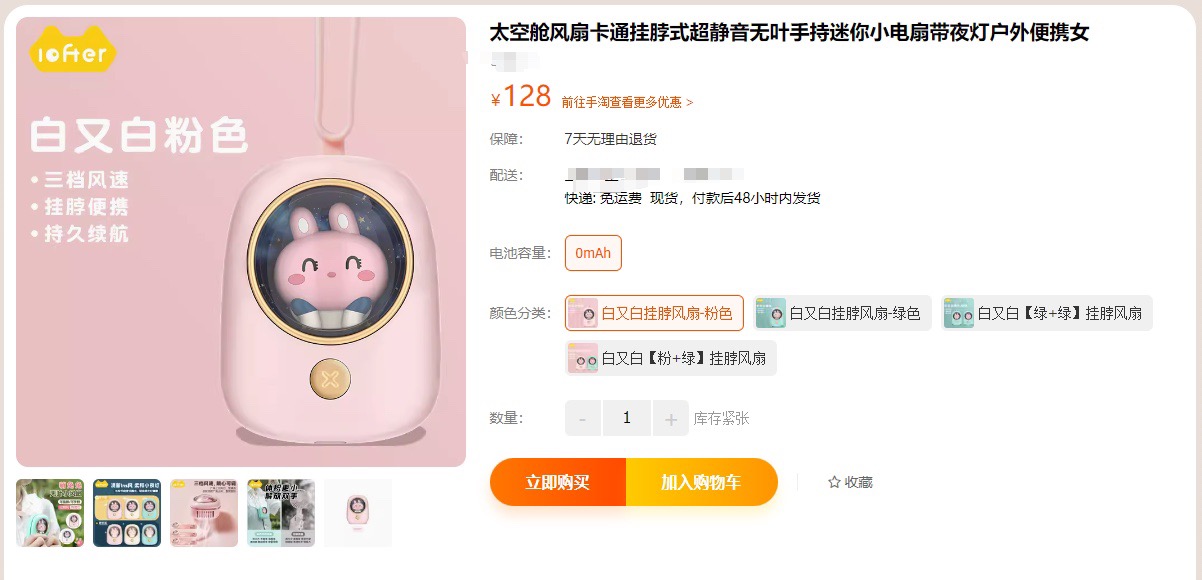Screen dimensions: 1202x580
Task: Click the green swatch icon in 白又白挂脖风扇-绿色 option
Action: [x=770, y=313]
